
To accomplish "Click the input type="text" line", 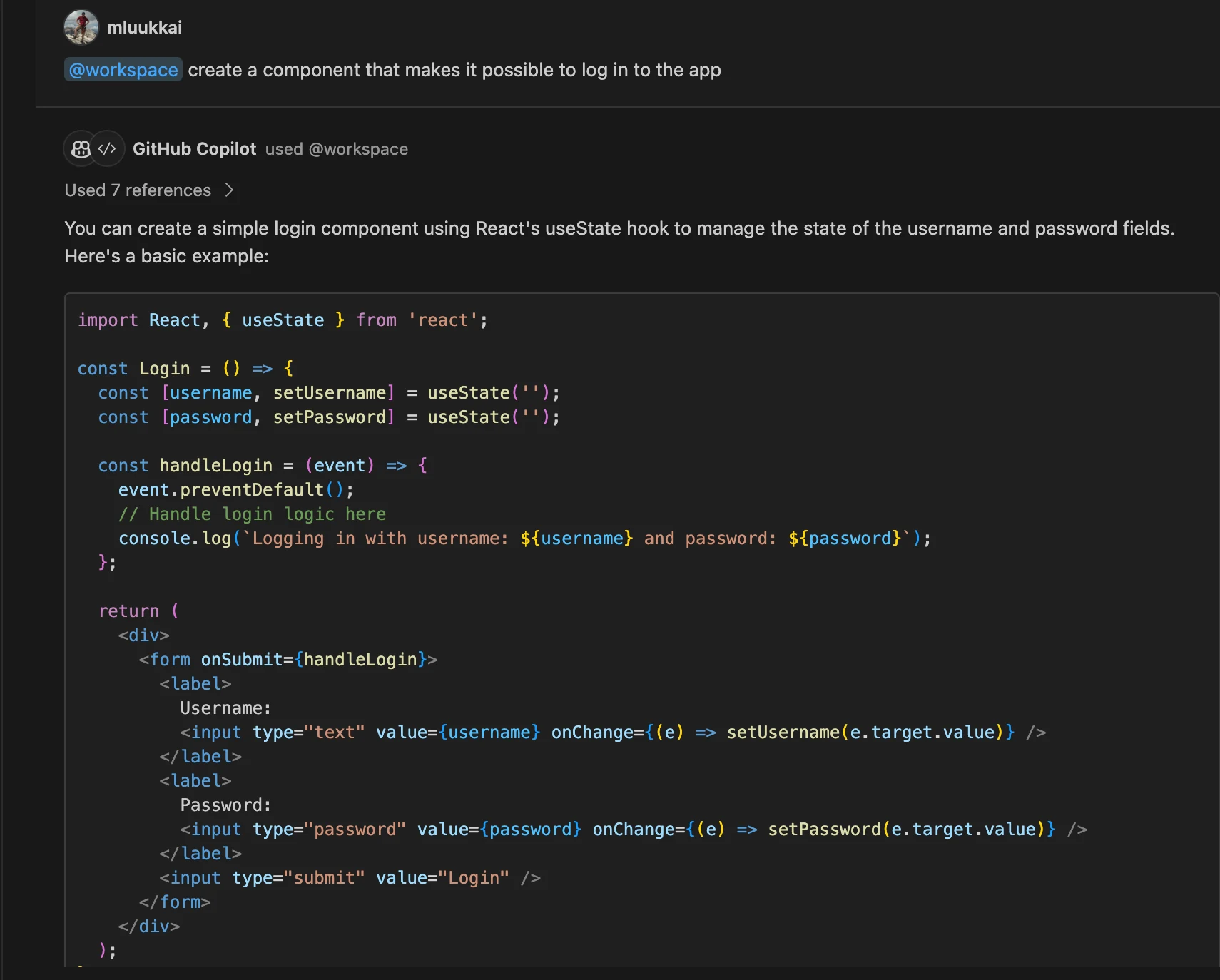I will coord(613,733).
